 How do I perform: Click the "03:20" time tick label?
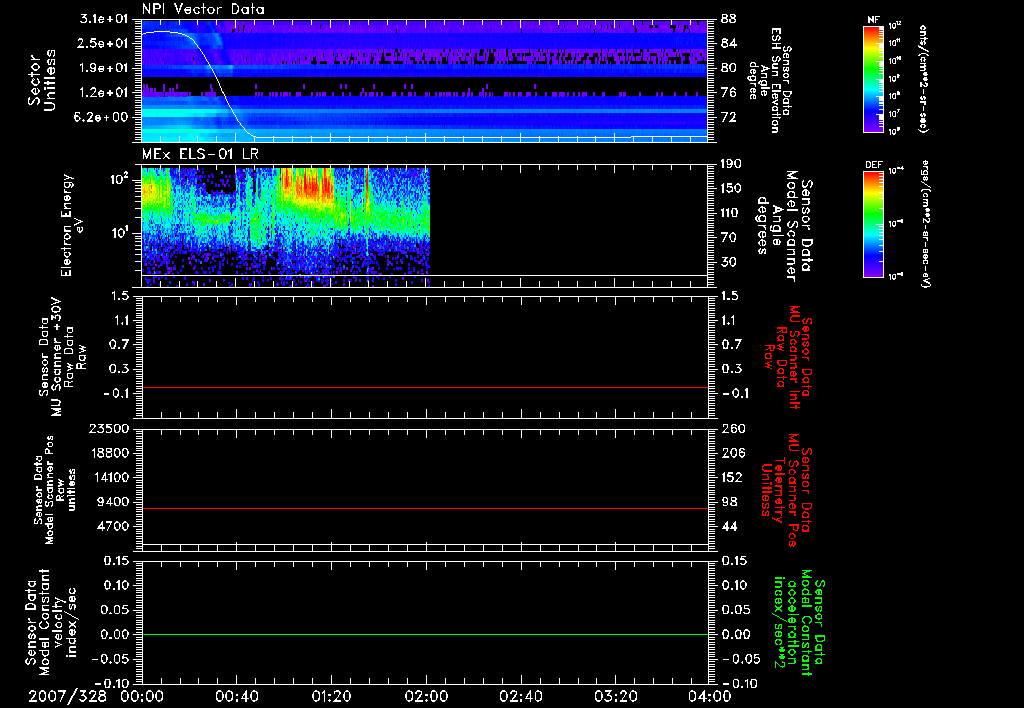tap(615, 696)
